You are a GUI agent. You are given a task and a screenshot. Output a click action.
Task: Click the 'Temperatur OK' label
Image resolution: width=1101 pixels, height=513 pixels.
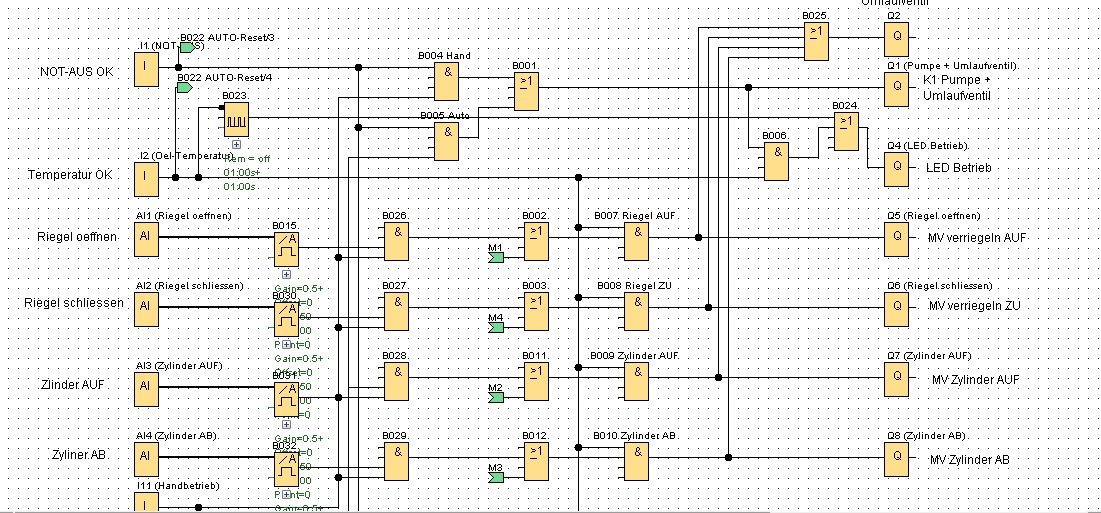[70, 174]
